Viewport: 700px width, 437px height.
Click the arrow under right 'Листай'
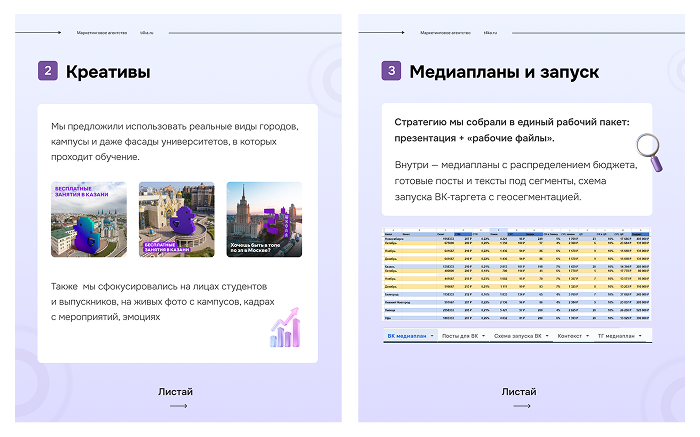click(x=521, y=407)
